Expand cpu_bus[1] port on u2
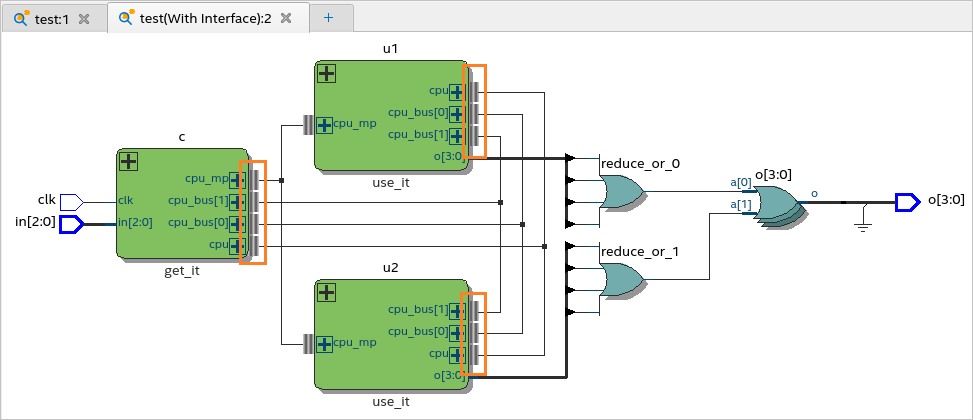Image resolution: width=973 pixels, height=420 pixels. (x=457, y=311)
